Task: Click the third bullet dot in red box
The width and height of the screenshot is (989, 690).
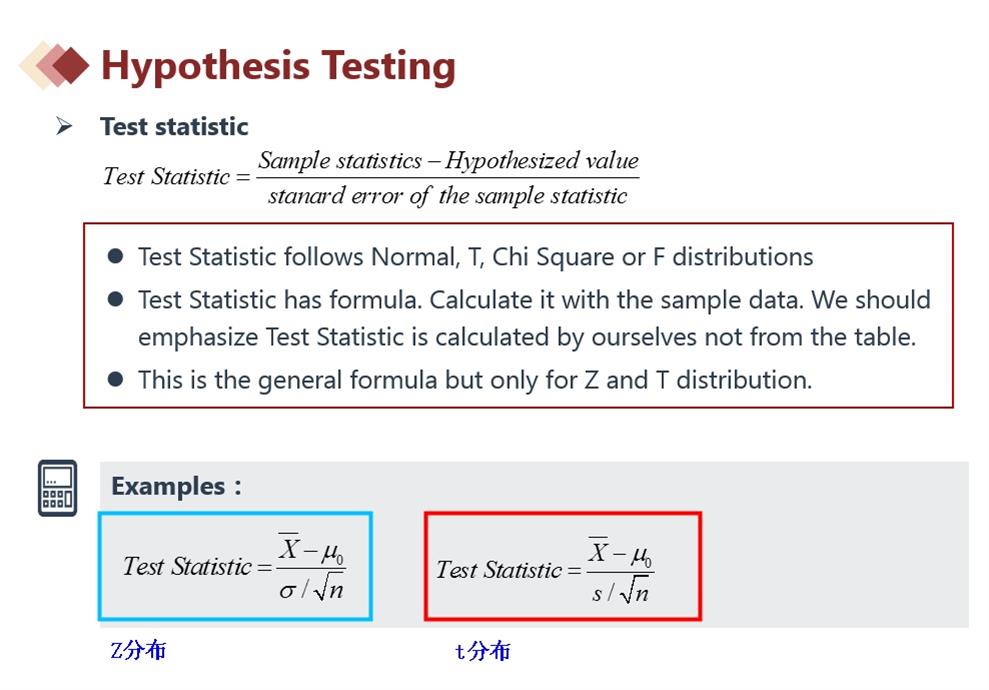Action: click(x=115, y=378)
